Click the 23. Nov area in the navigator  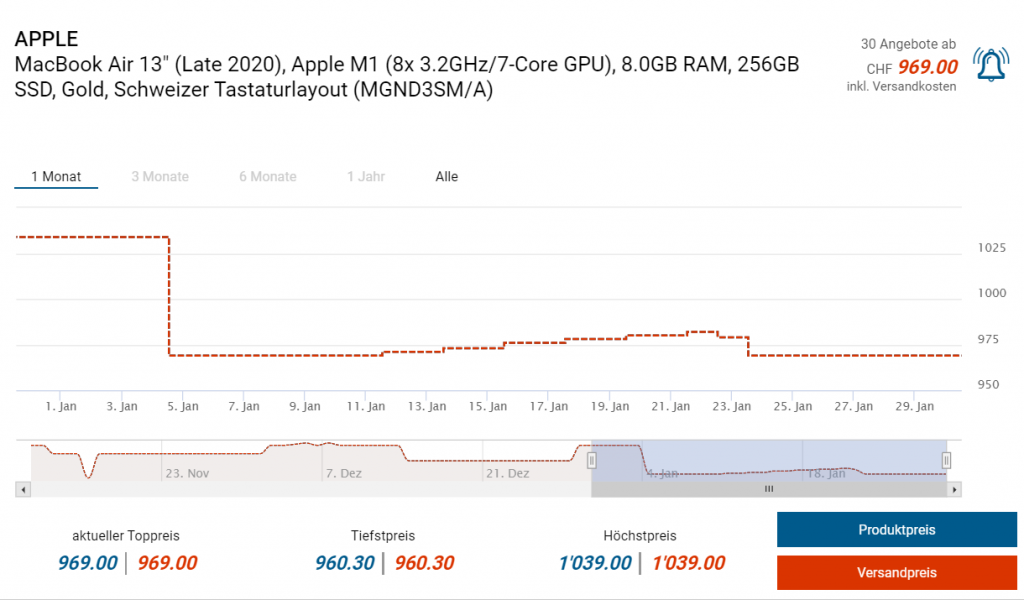pyautogui.click(x=185, y=473)
